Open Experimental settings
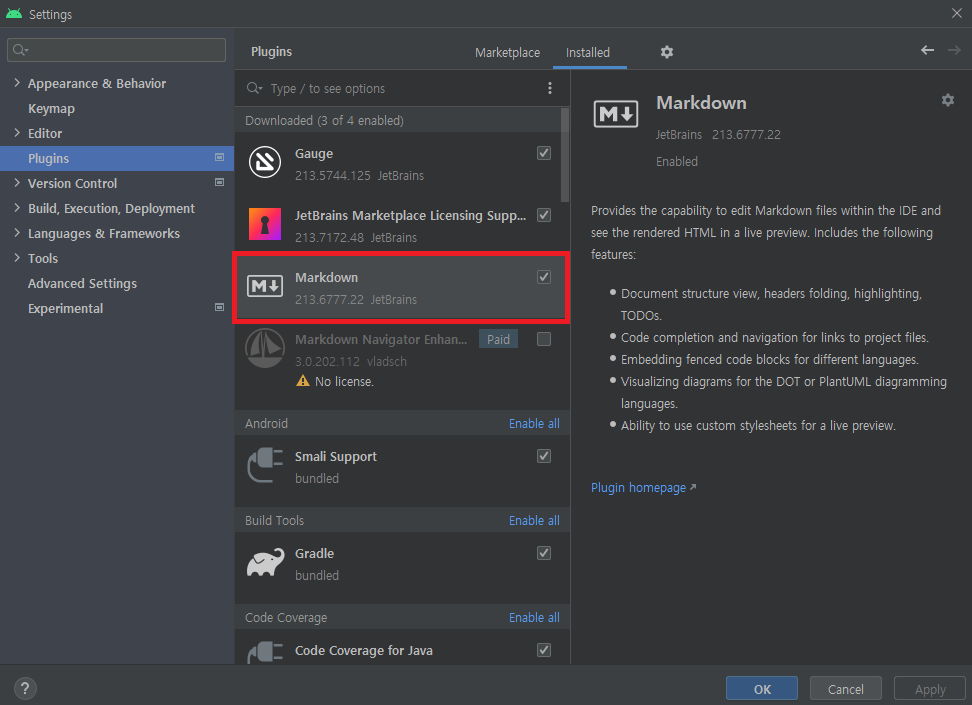This screenshot has width=972, height=705. pyautogui.click(x=65, y=308)
